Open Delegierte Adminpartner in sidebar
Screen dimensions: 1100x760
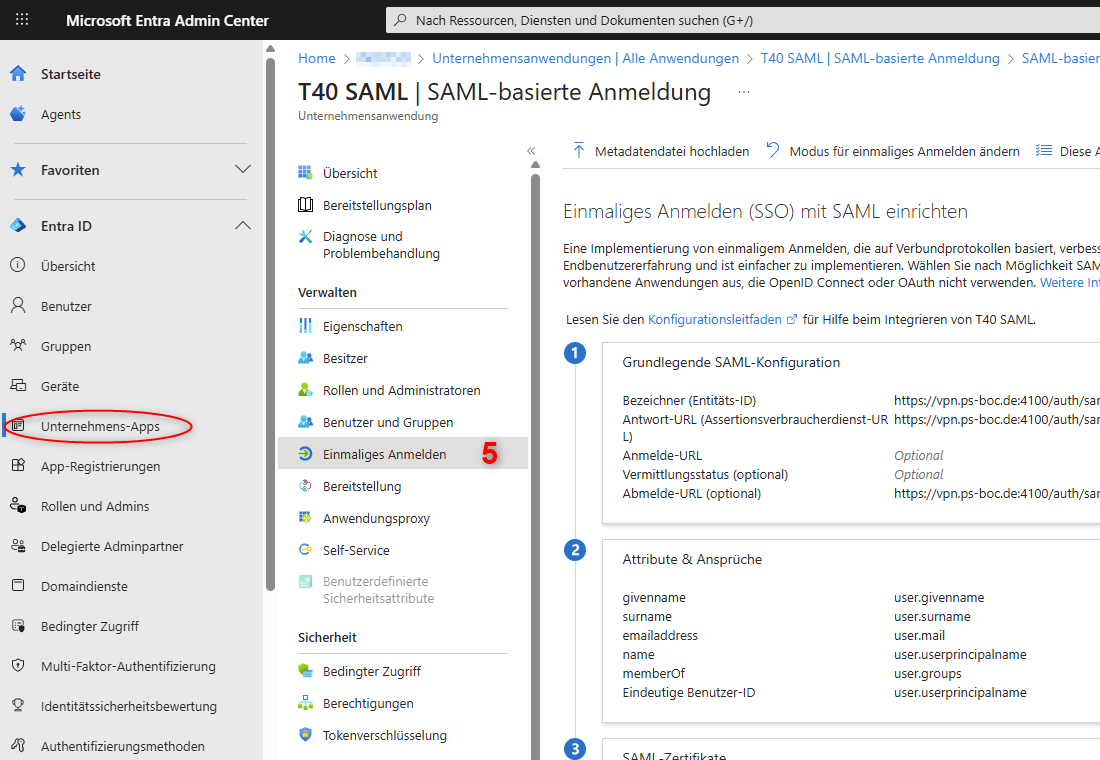[112, 546]
